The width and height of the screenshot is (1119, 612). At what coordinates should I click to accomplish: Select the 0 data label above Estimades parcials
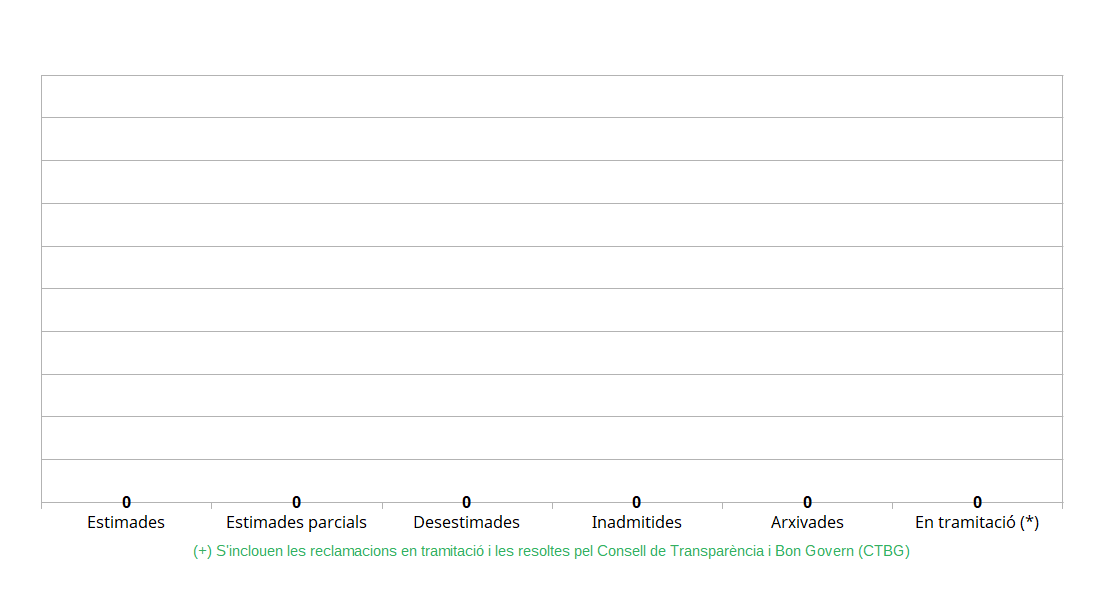(296, 502)
